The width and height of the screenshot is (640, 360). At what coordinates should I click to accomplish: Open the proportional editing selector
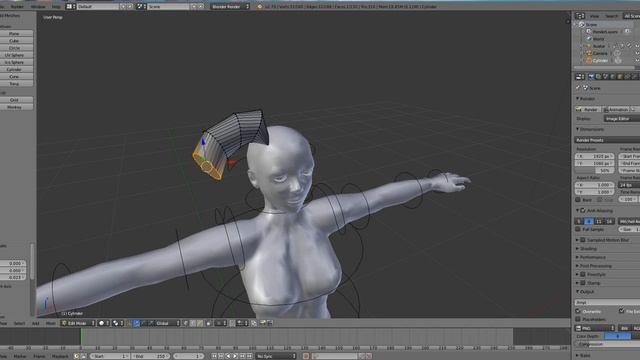pyautogui.click(x=220, y=323)
